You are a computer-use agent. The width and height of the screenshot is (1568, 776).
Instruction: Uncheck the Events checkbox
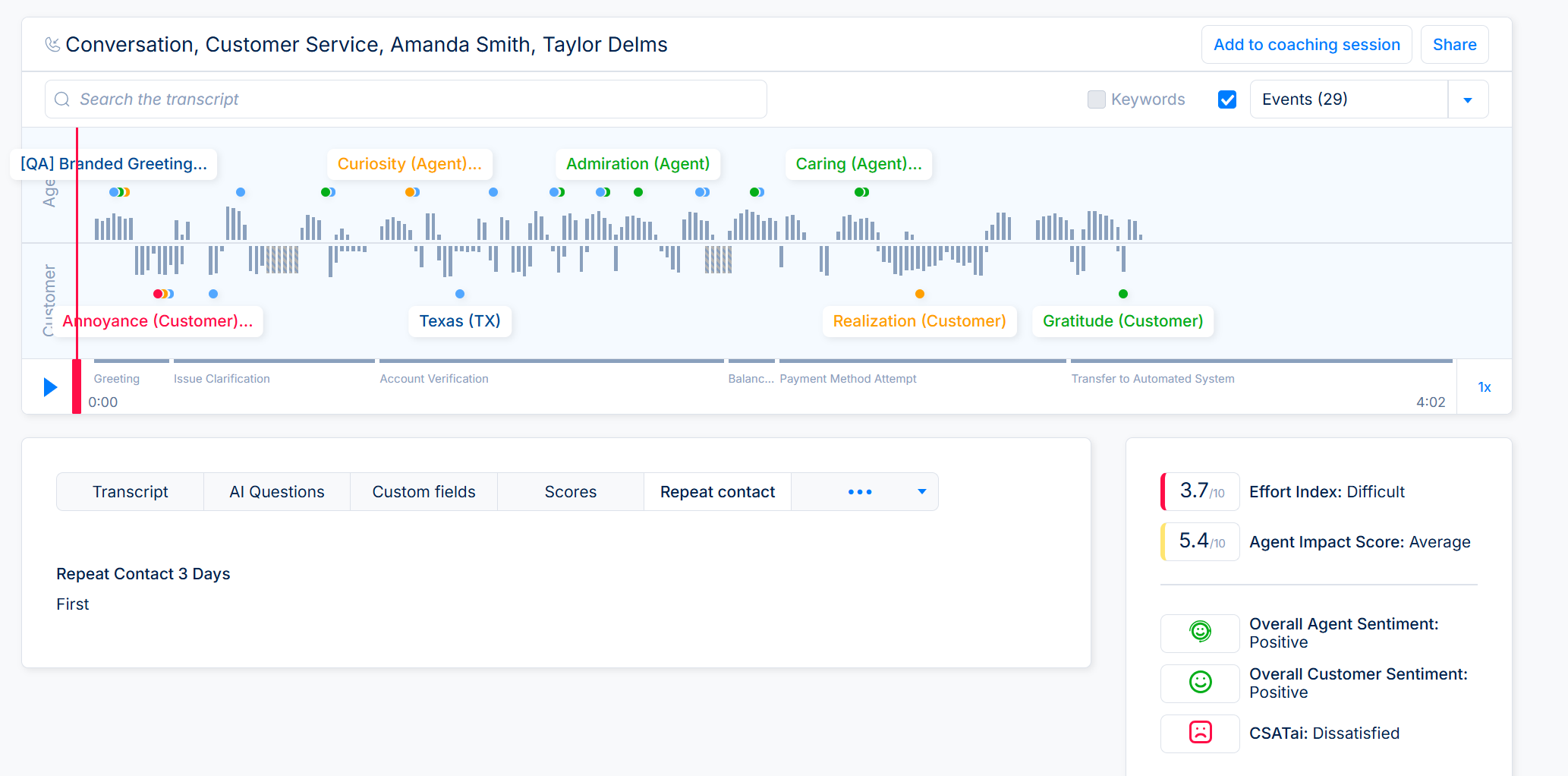pos(1227,99)
